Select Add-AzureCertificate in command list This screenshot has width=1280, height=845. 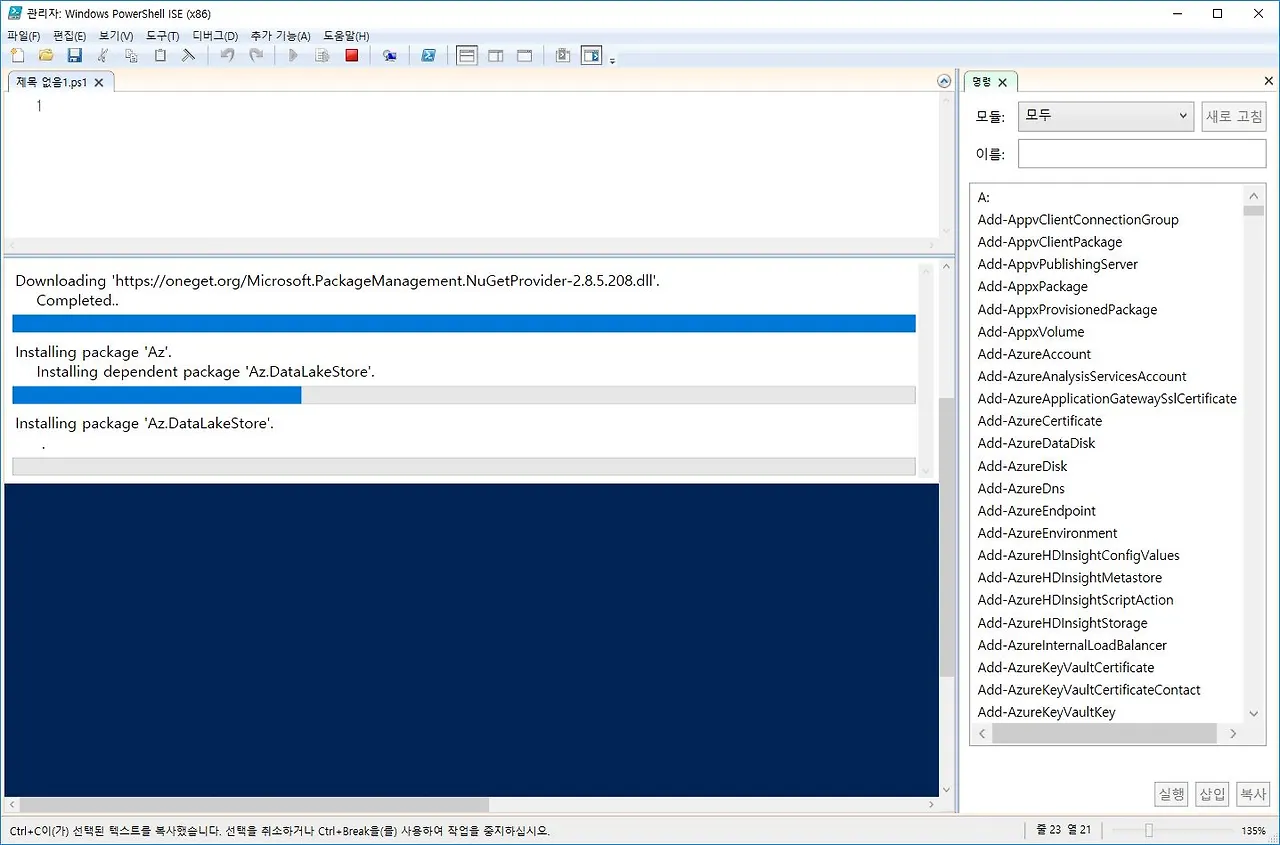[1040, 421]
